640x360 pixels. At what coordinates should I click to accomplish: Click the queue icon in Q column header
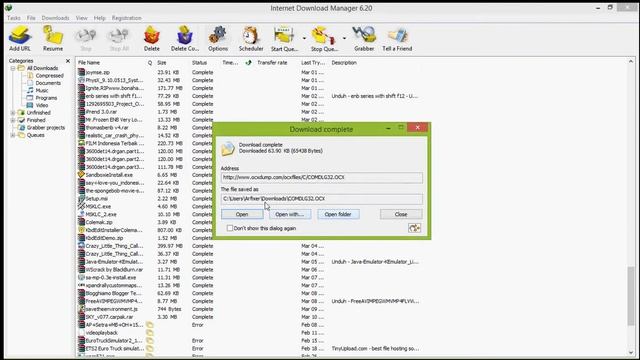coord(150,63)
